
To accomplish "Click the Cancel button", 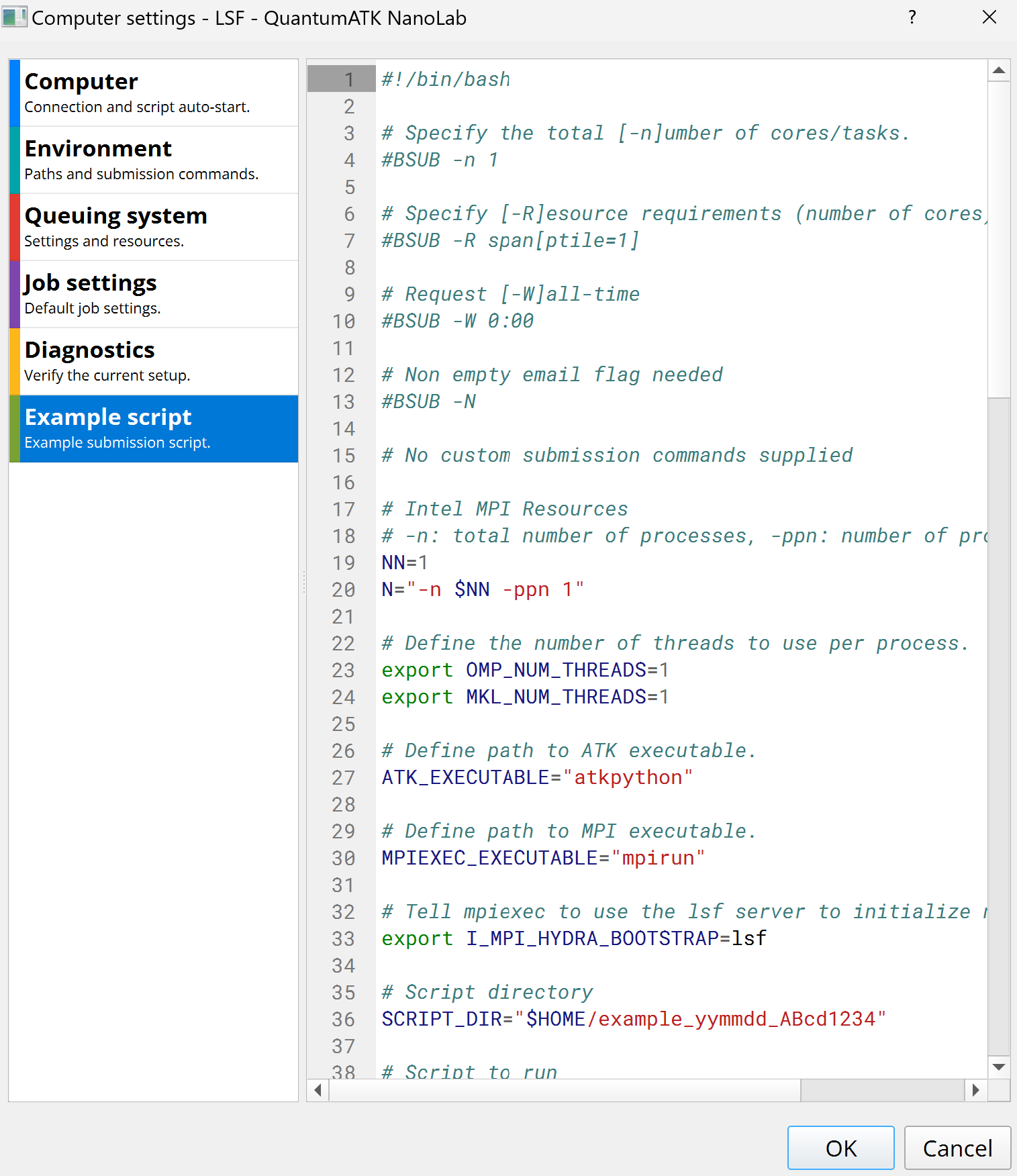I will click(957, 1148).
